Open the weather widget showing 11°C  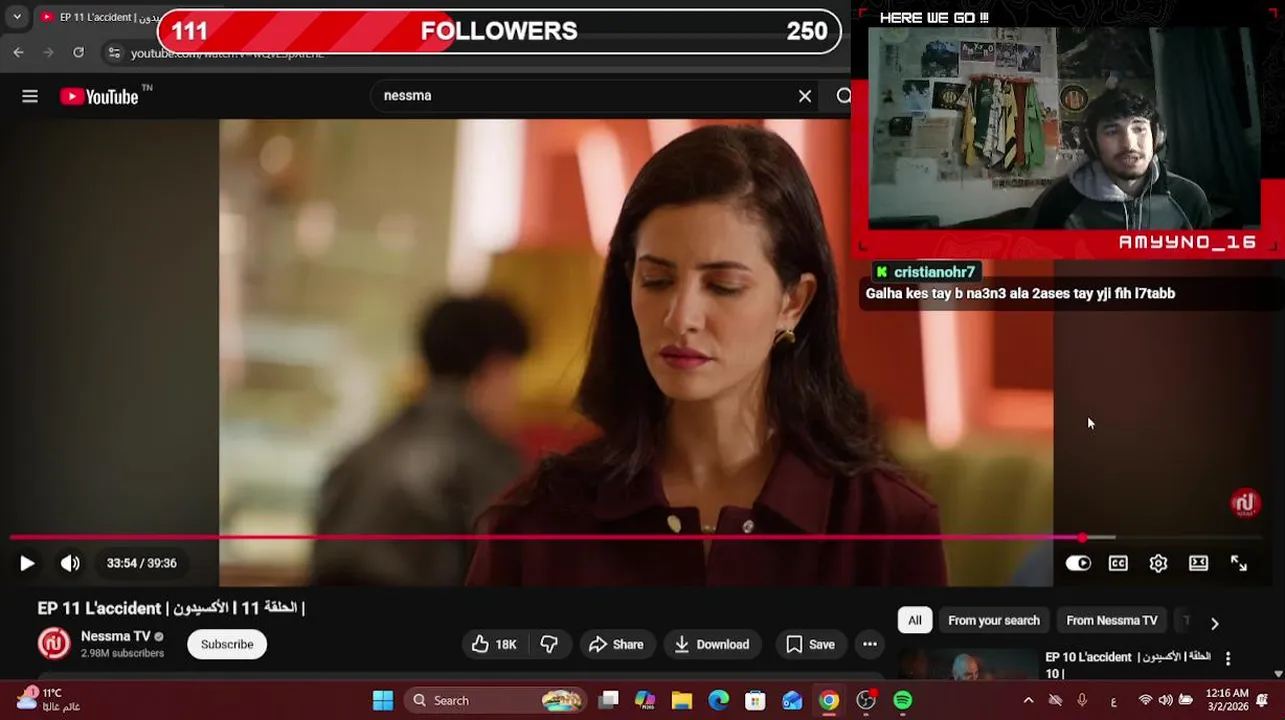pos(49,699)
